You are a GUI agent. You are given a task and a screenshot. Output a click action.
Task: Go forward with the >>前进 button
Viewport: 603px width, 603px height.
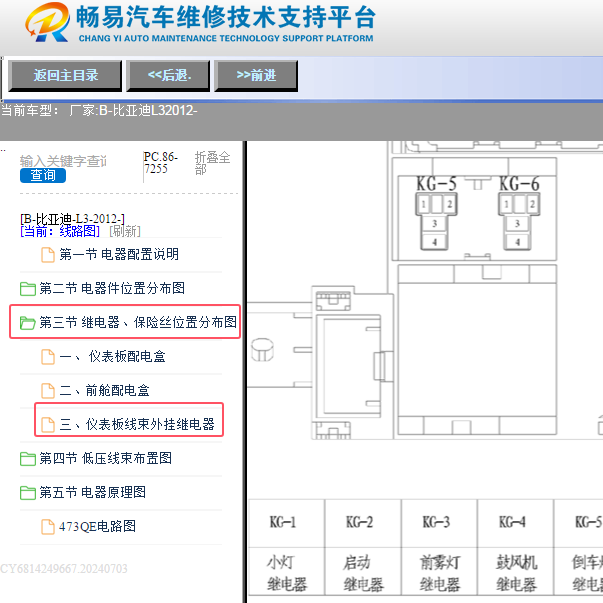click(256, 76)
